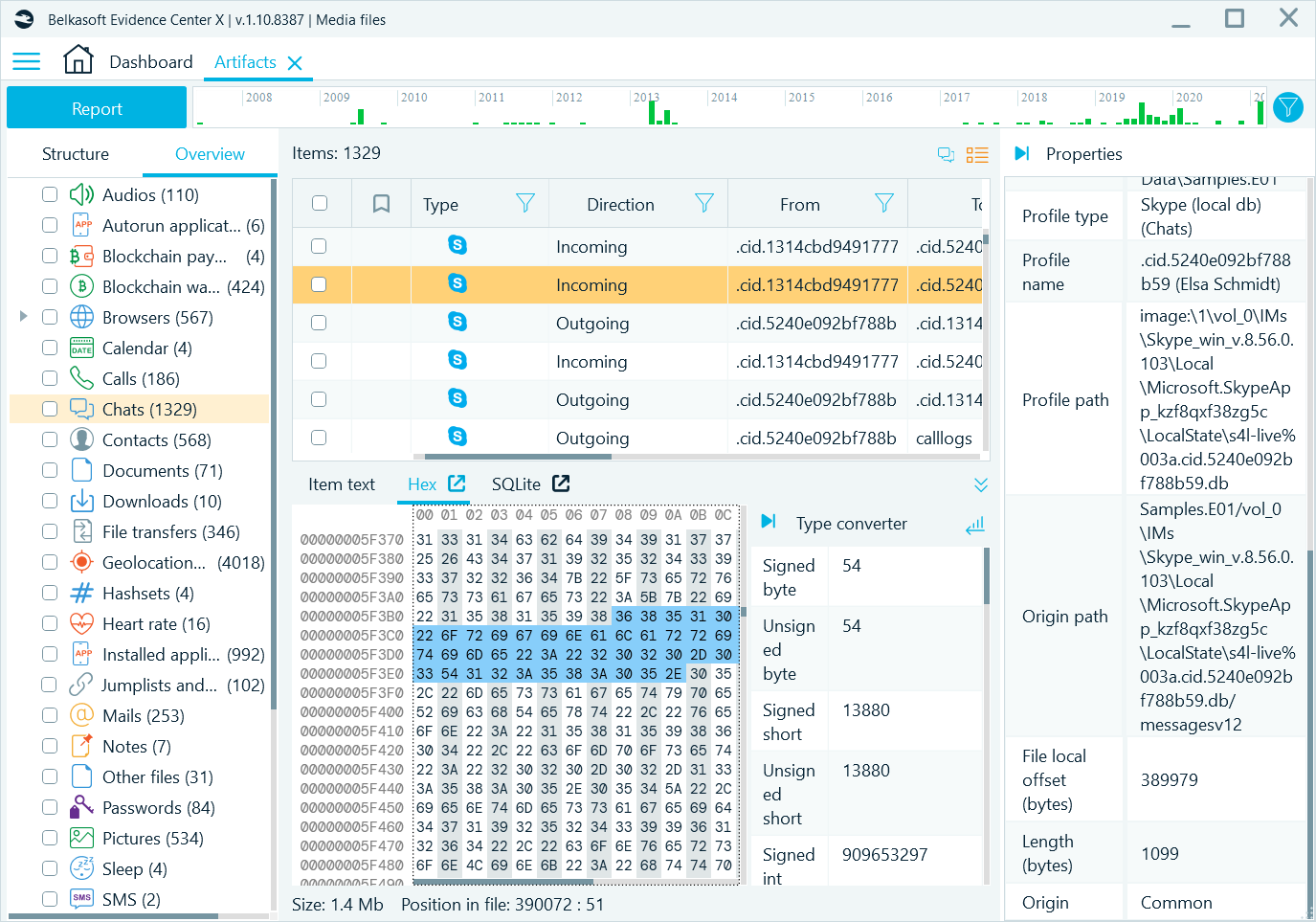This screenshot has height=922, width=1316.
Task: Click the Jumplists link icon
Action: (x=82, y=685)
